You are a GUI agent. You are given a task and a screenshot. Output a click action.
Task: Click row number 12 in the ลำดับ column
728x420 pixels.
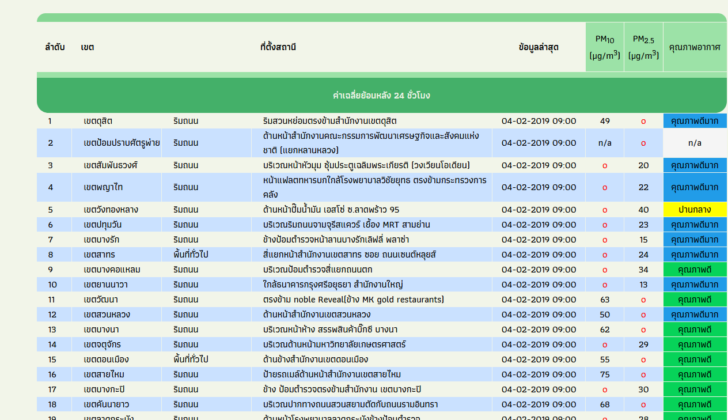point(52,315)
